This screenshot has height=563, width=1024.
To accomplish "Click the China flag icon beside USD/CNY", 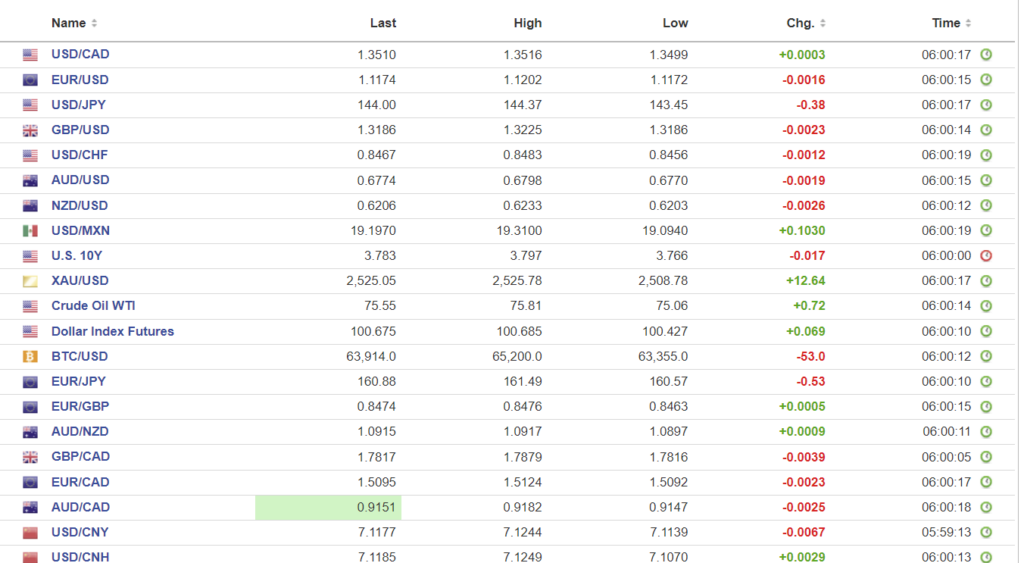I will tap(30, 533).
